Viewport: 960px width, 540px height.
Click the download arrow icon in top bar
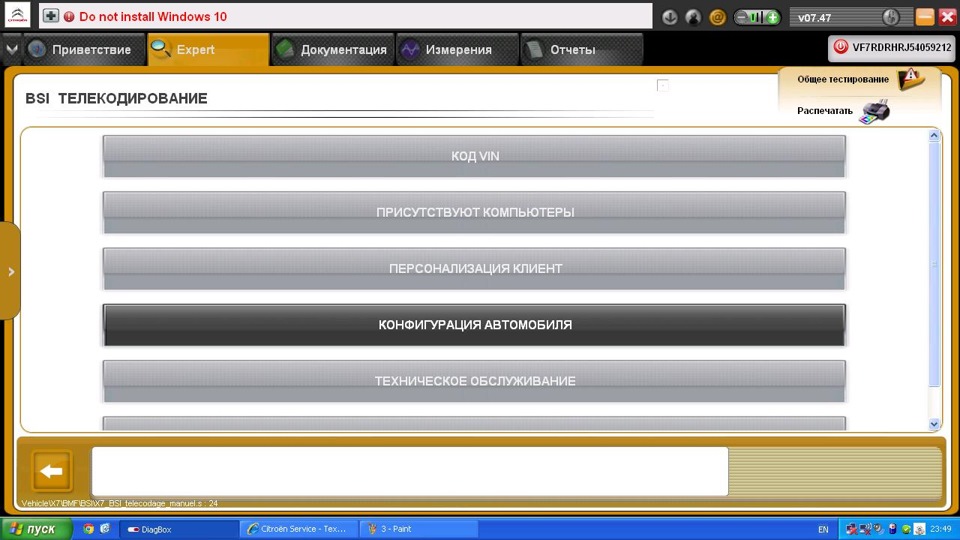(669, 17)
